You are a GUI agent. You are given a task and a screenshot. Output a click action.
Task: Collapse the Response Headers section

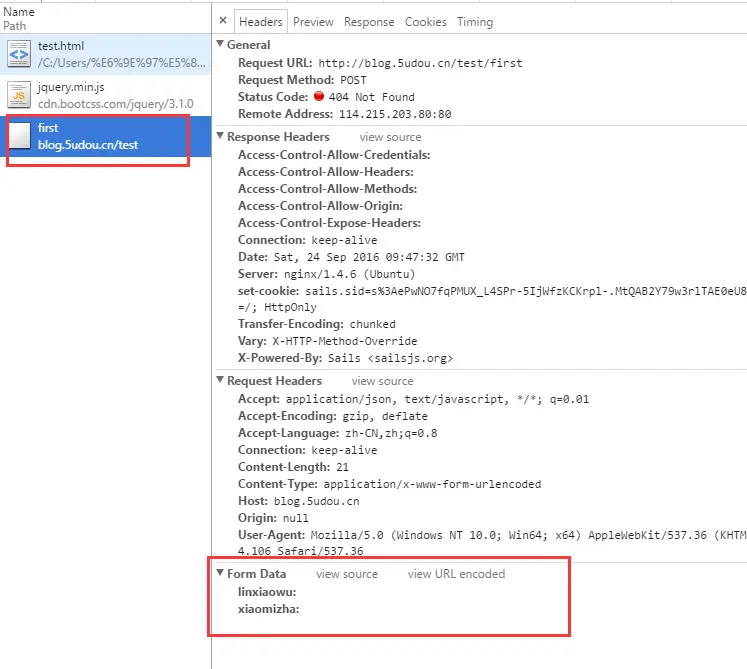point(220,136)
